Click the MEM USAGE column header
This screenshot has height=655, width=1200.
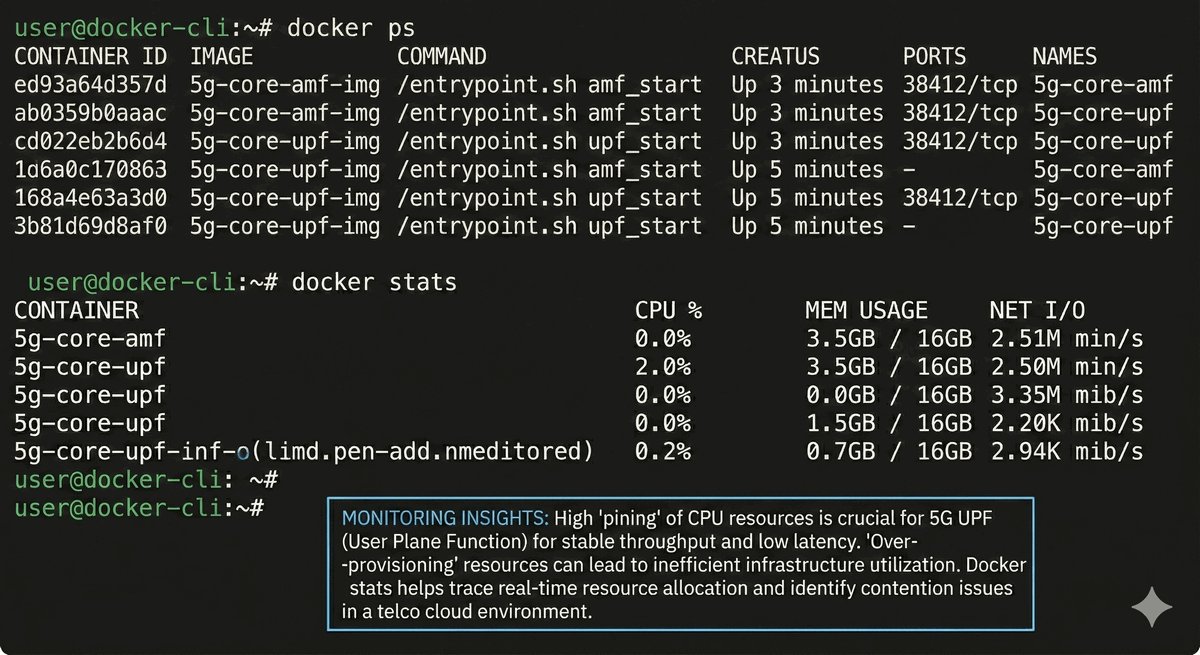866,311
